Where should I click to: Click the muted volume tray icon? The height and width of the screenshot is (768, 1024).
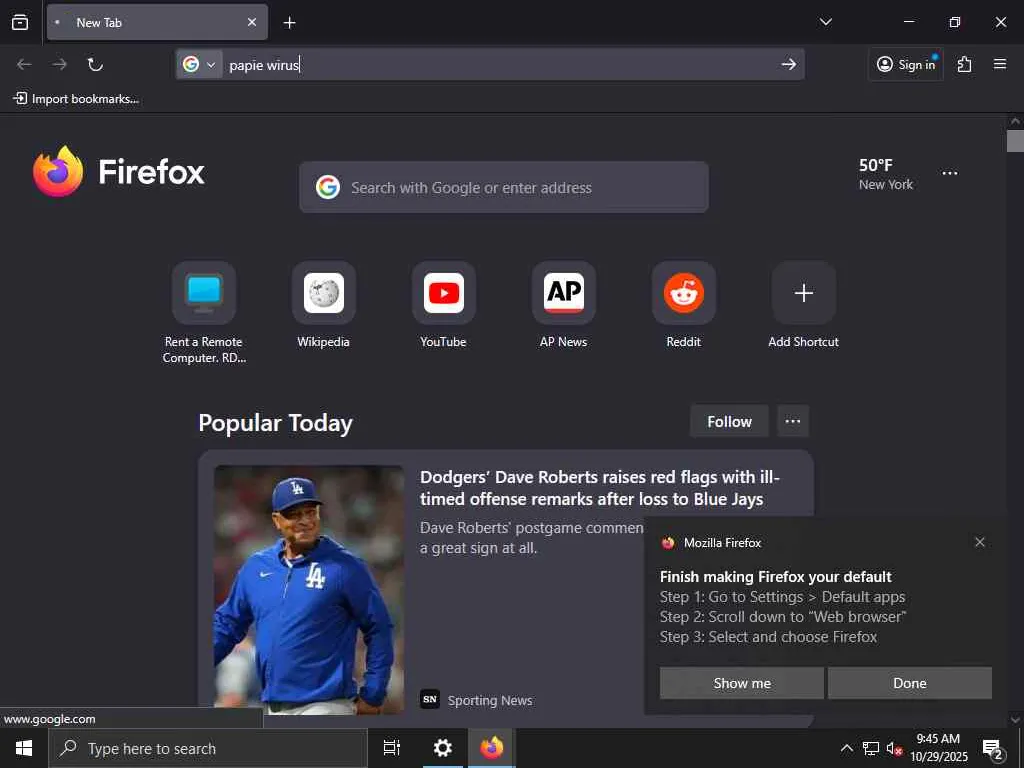pos(893,748)
